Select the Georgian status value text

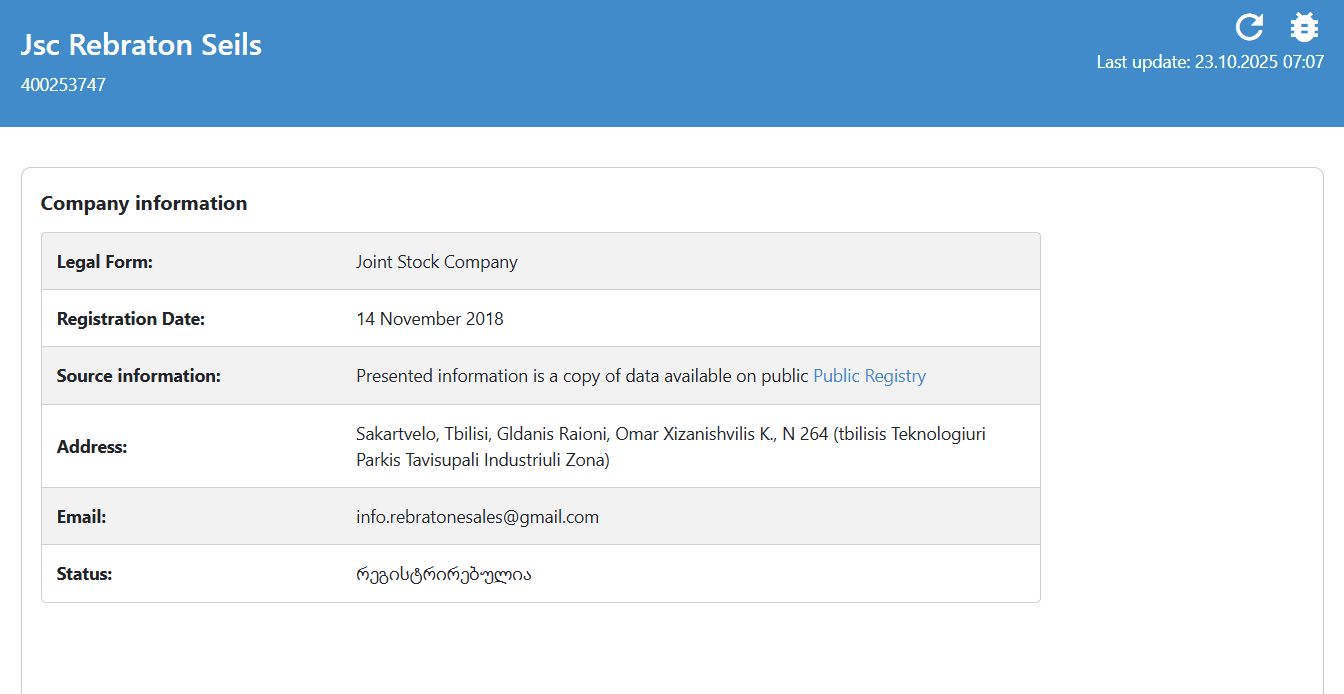(444, 575)
